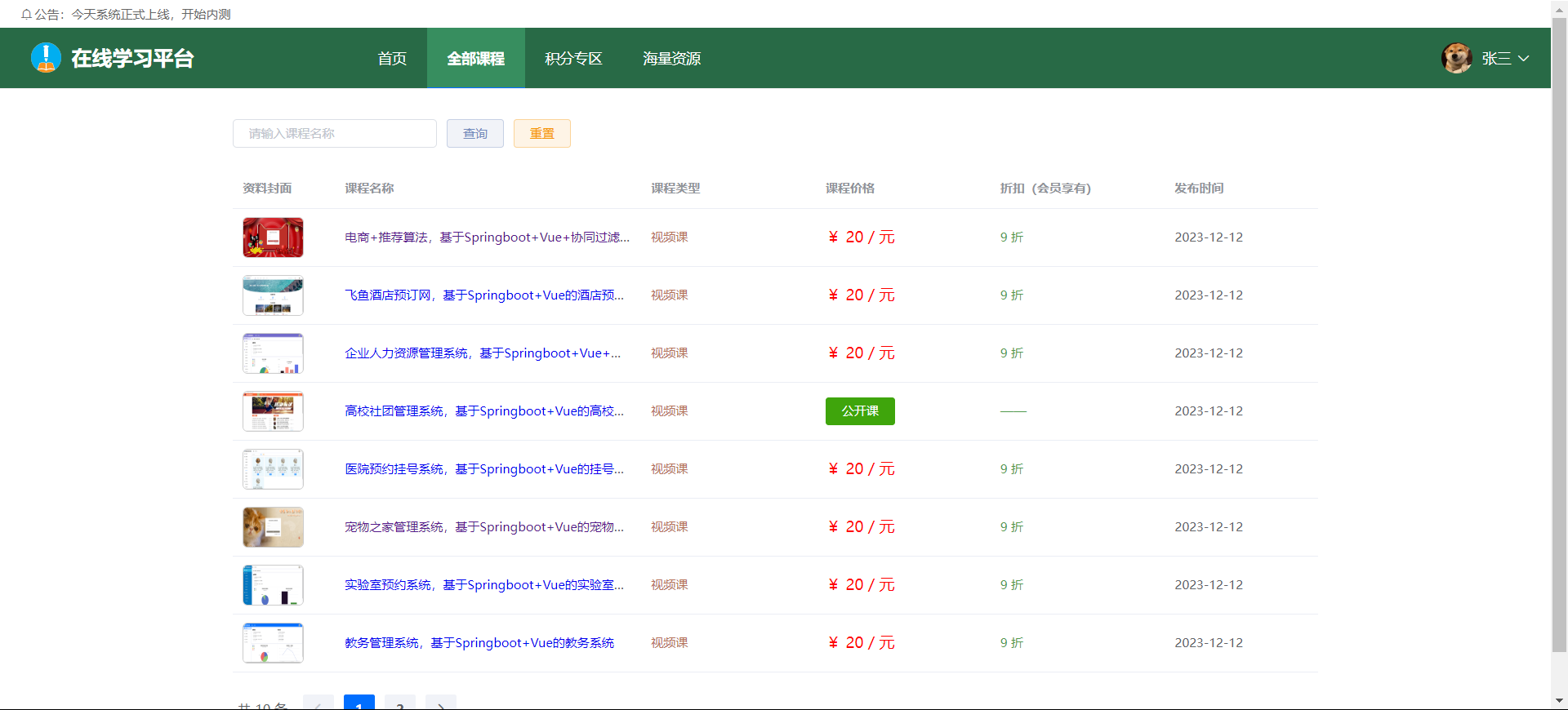Open the 医院预约挂号系统 cover thumbnail
The height and width of the screenshot is (710, 1568).
(x=273, y=469)
